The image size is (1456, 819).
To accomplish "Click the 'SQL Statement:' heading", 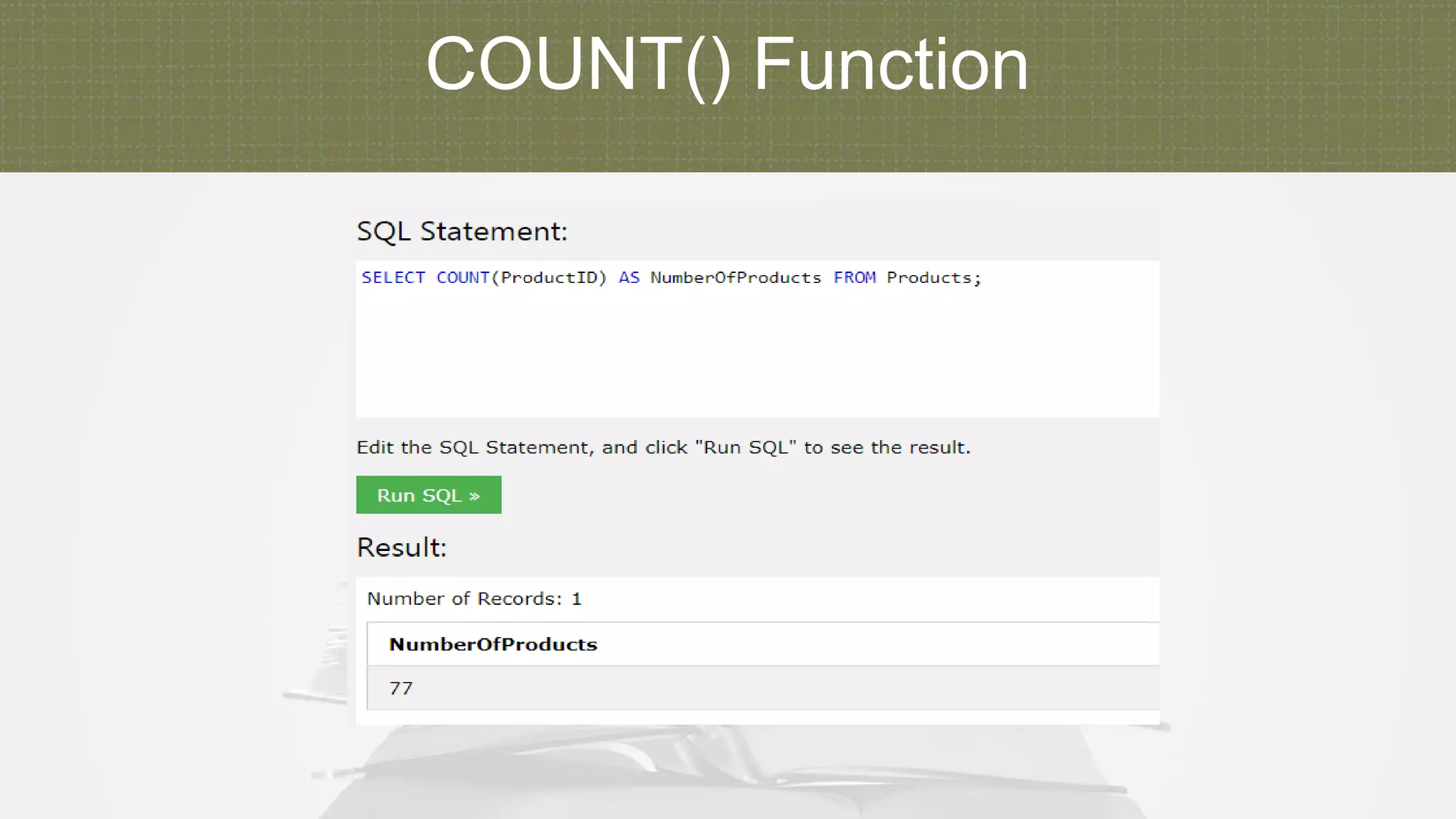I will [462, 232].
